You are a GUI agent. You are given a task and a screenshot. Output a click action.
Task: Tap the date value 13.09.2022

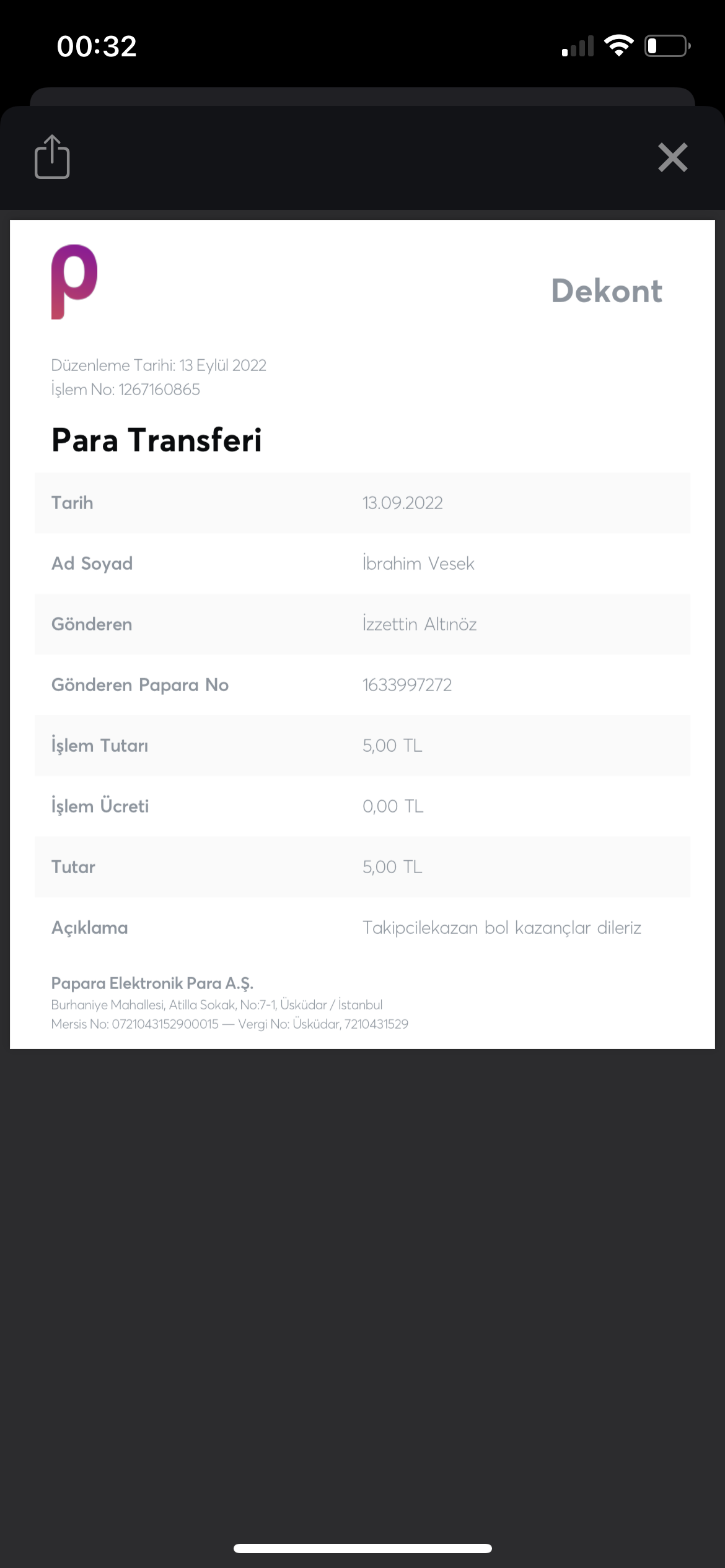point(403,503)
